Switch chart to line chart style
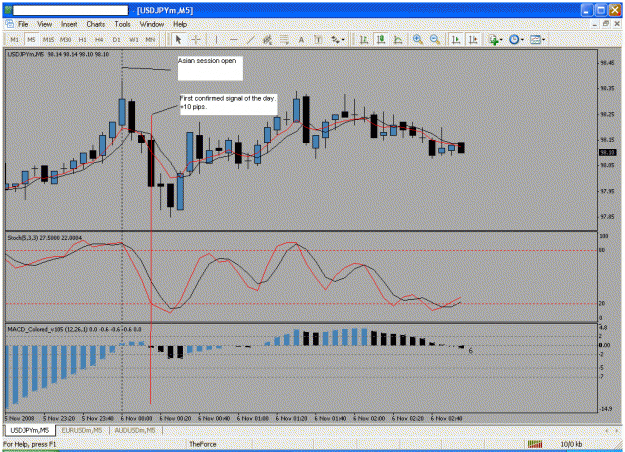 pos(397,39)
